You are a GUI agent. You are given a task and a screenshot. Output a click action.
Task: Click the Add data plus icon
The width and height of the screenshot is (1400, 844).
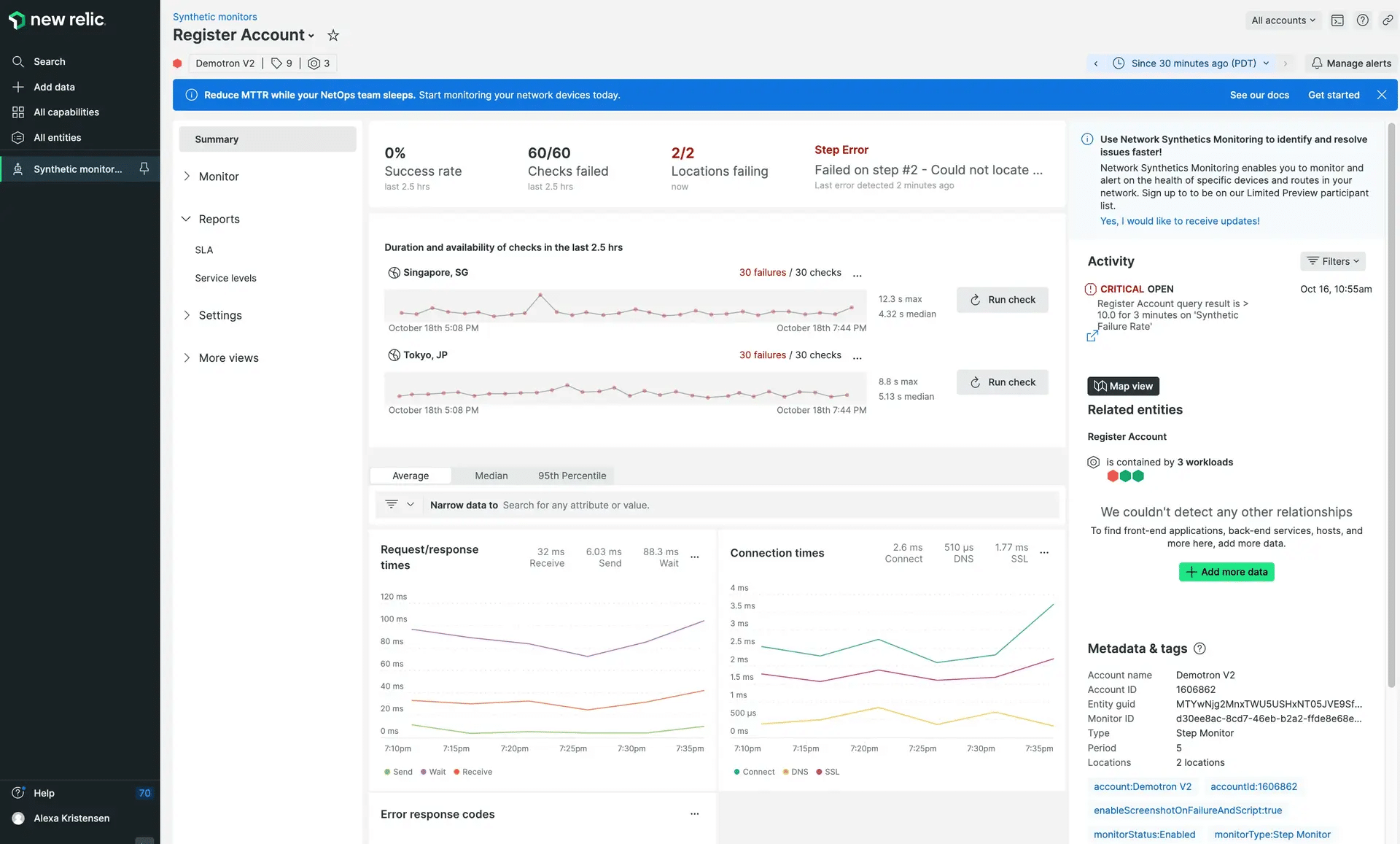click(x=19, y=87)
